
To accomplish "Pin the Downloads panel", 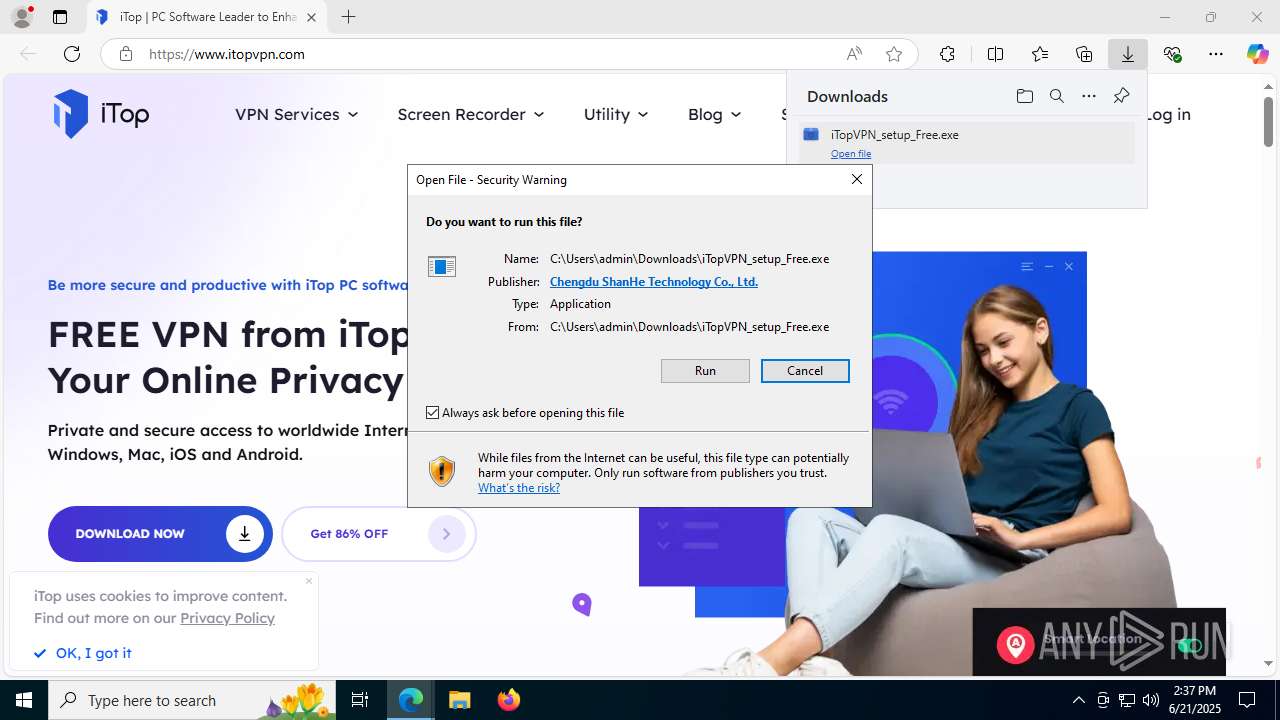I will [x=1121, y=96].
